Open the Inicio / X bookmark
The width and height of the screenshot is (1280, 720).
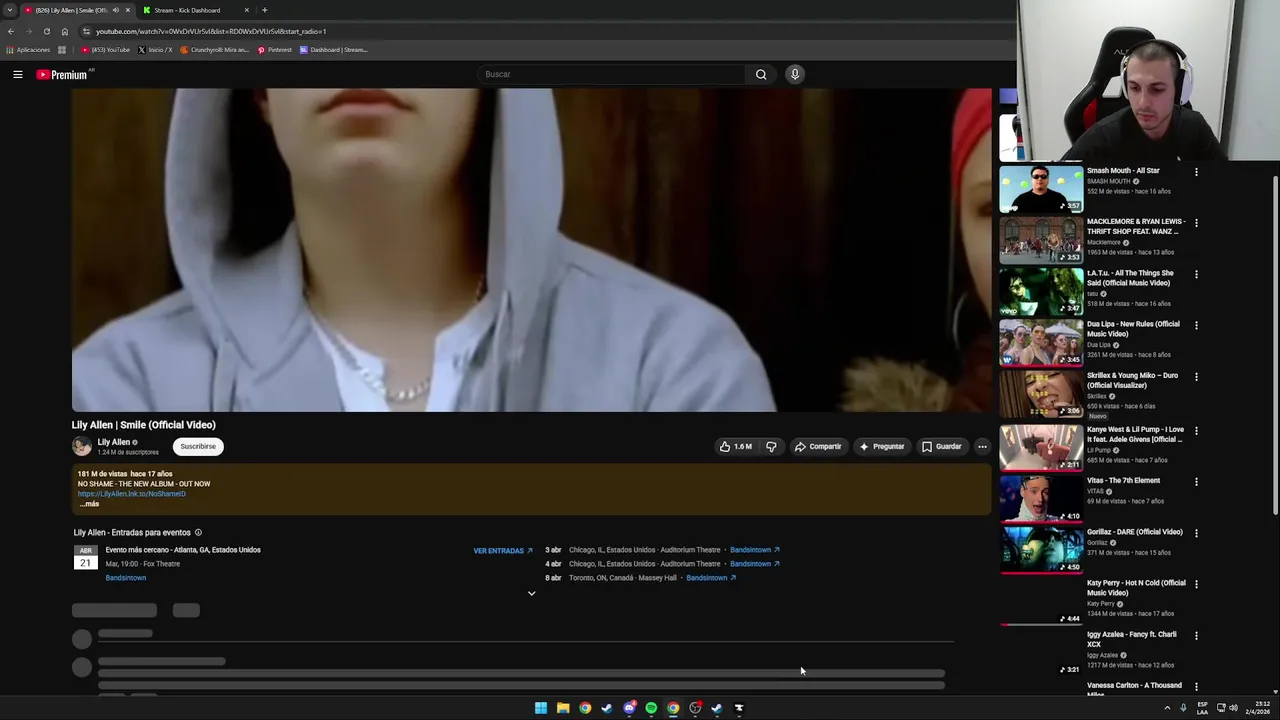(x=155, y=50)
